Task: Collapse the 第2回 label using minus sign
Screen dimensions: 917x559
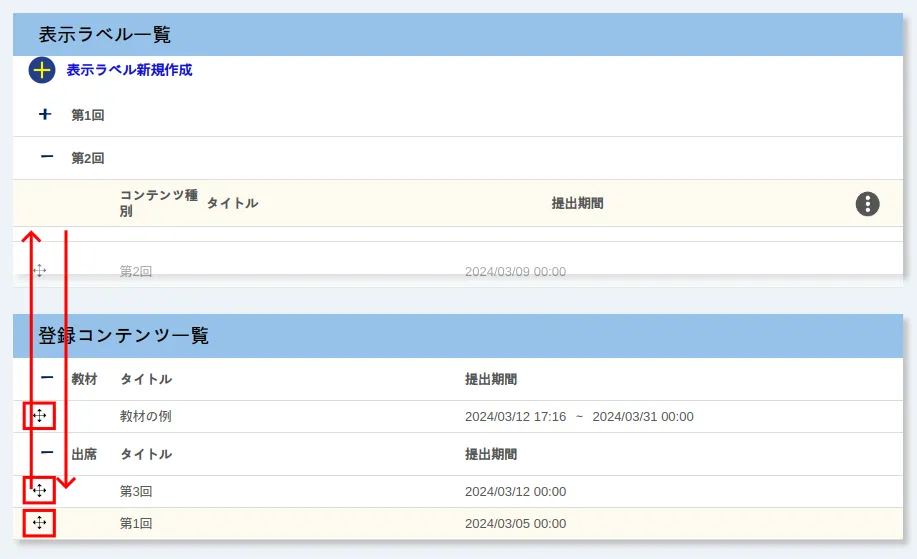Action: pos(45,157)
